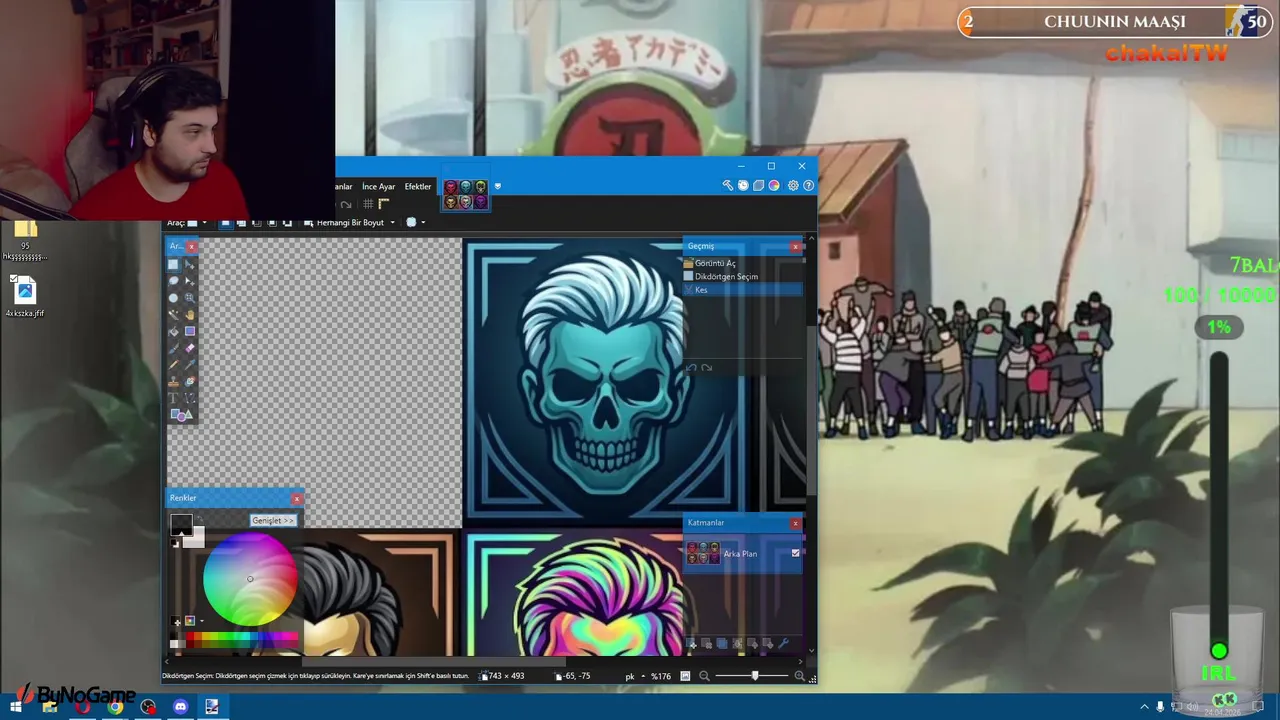This screenshot has width=1280, height=720.
Task: Select Arka Plan layer row
Action: click(743, 553)
